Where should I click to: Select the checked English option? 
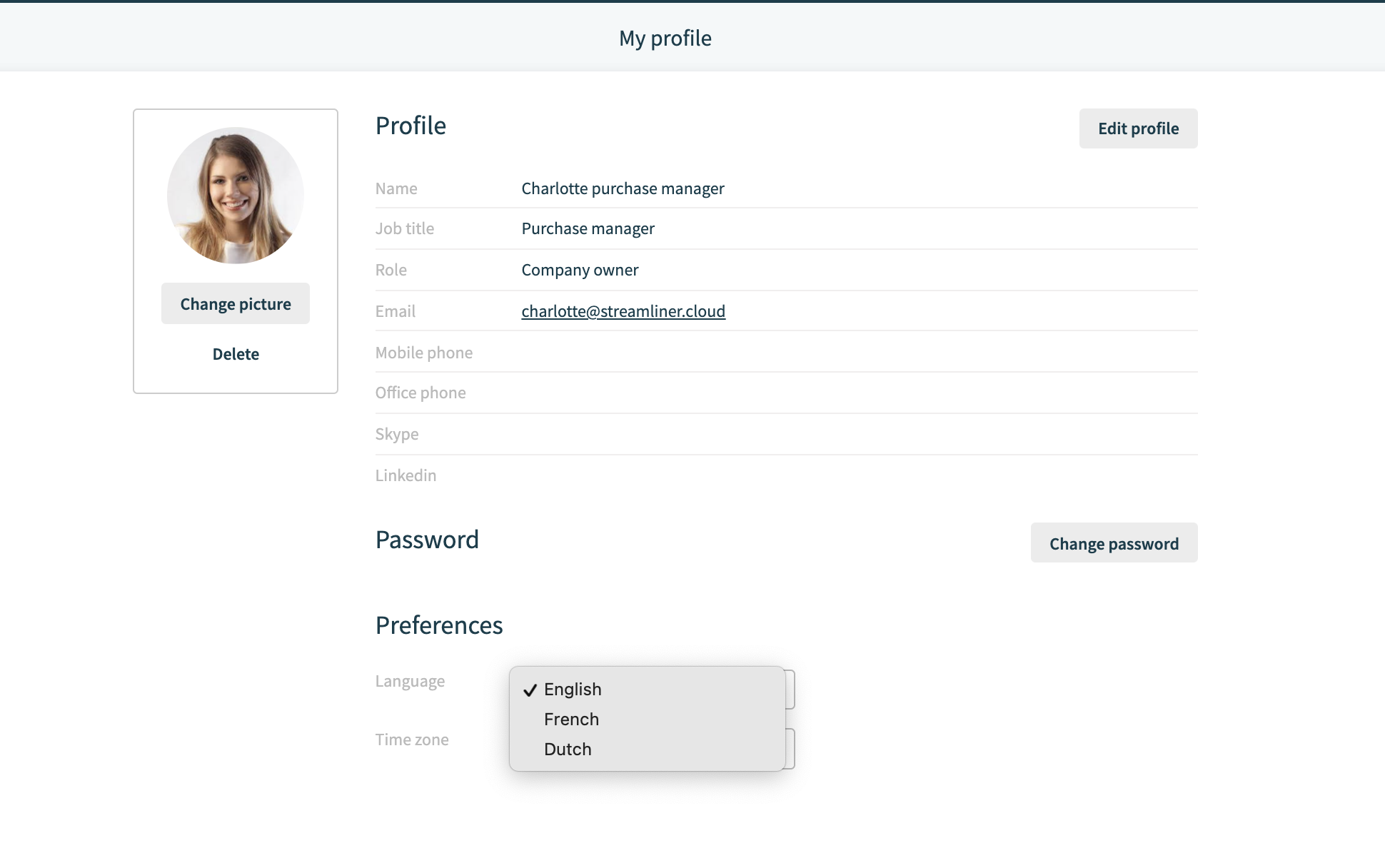pos(573,689)
